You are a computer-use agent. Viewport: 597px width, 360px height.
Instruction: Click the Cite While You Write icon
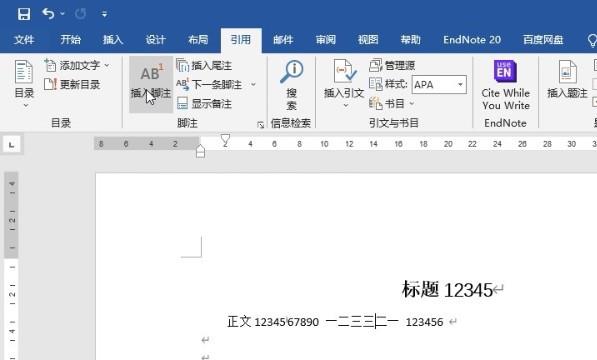click(505, 71)
